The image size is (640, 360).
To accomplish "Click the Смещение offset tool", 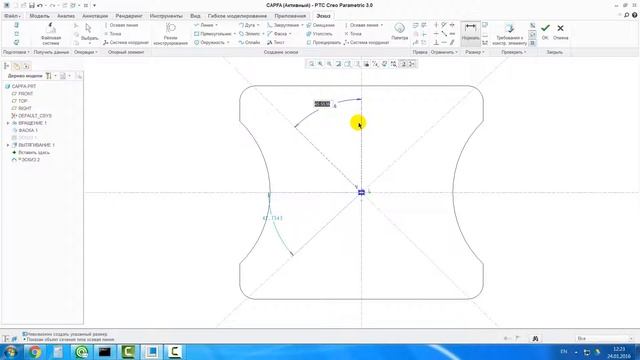I will point(320,25).
